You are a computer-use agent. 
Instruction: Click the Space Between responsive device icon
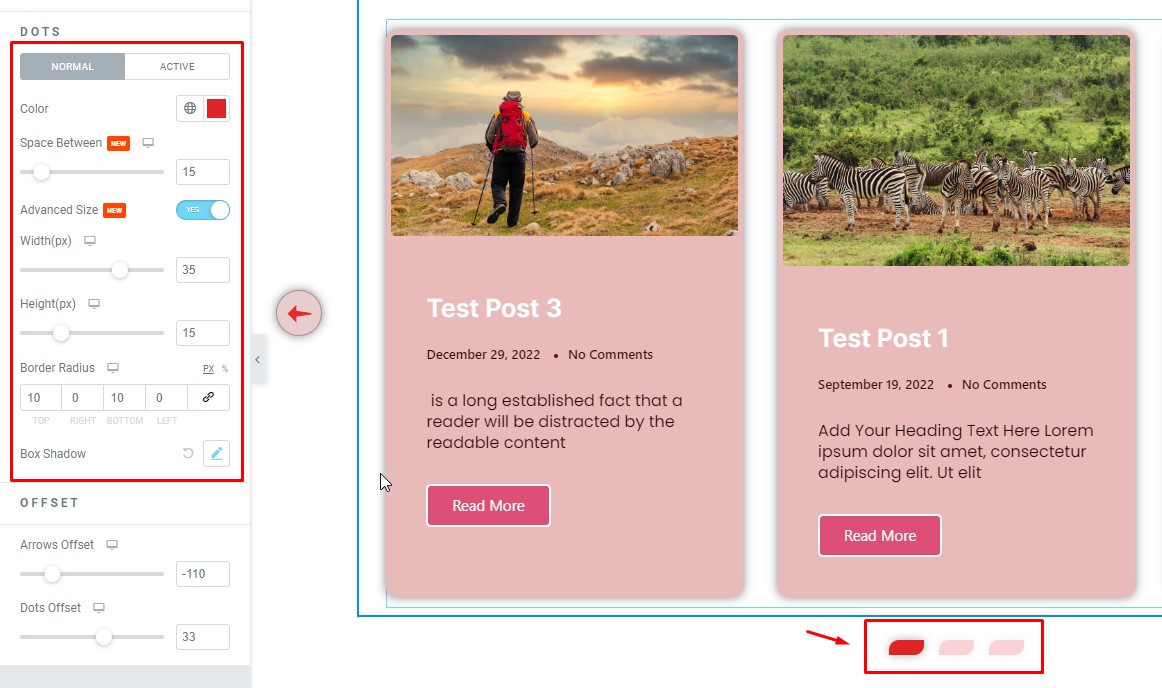148,142
